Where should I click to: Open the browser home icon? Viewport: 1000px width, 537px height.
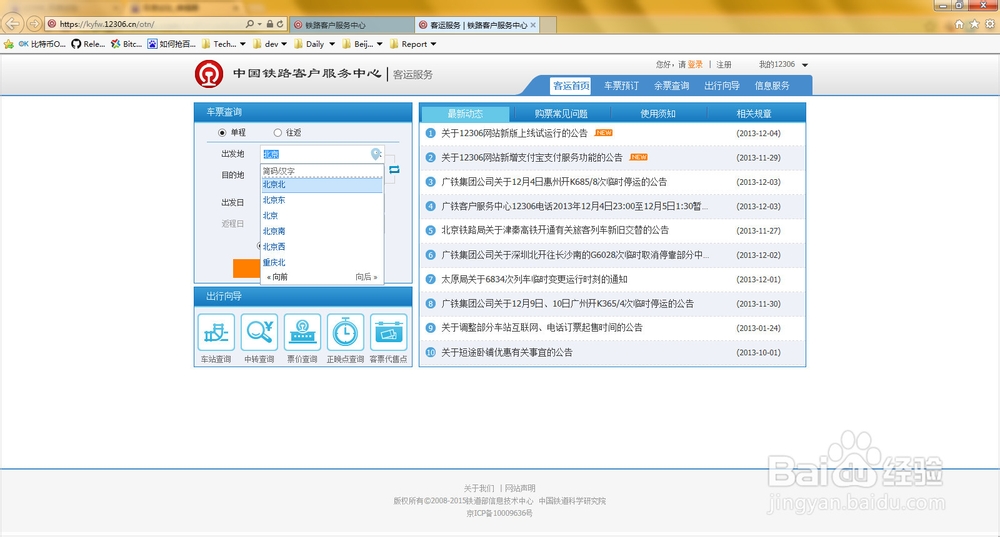pos(959,24)
